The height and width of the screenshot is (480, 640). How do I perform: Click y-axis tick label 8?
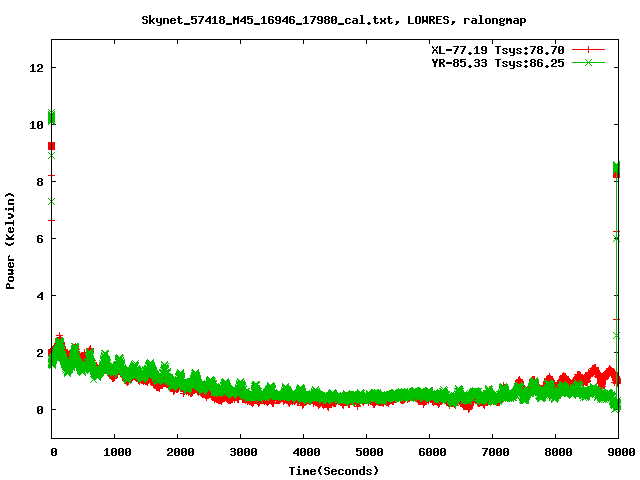coord(40,182)
